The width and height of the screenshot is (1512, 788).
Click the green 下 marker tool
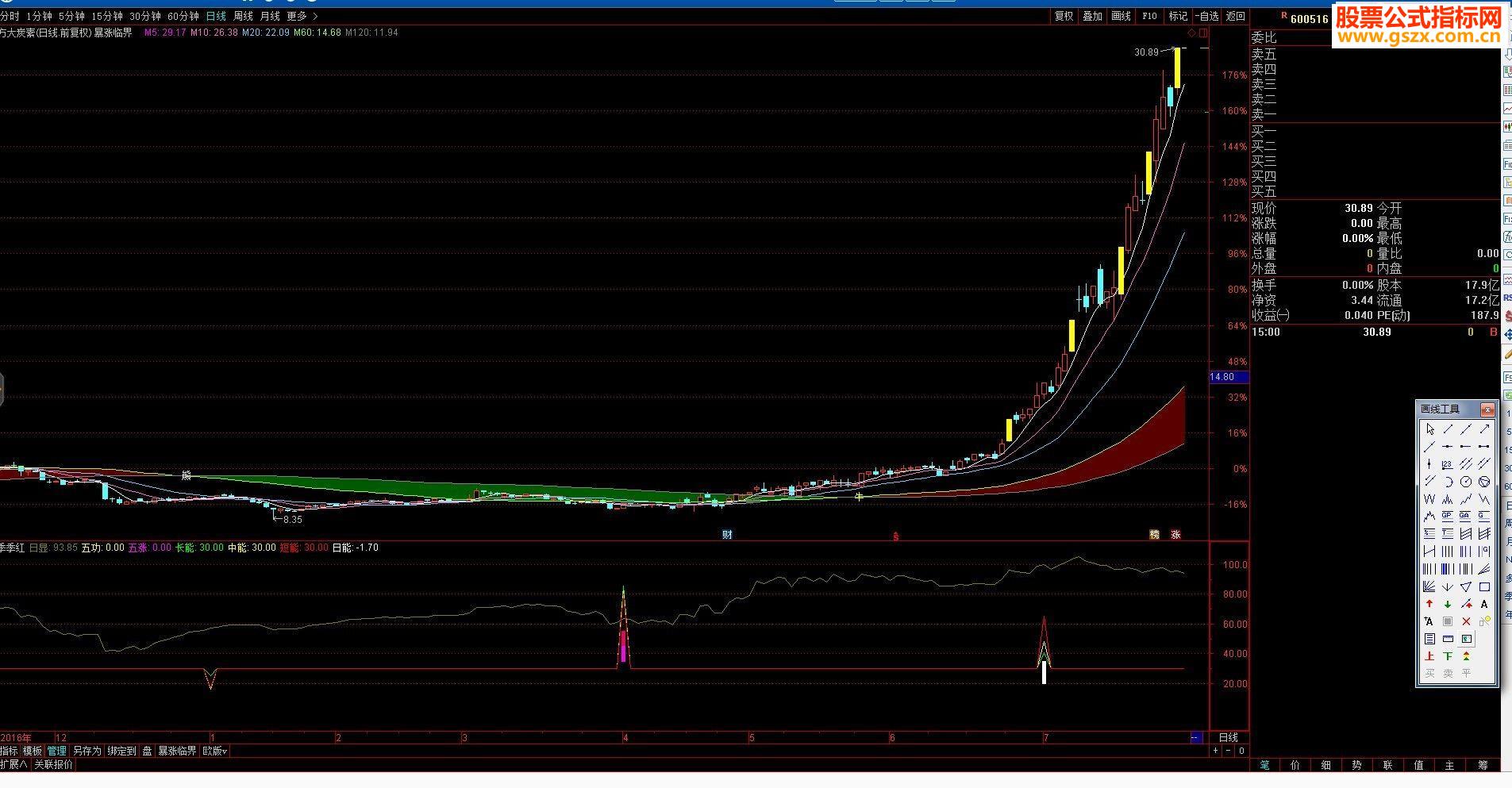point(1448,655)
